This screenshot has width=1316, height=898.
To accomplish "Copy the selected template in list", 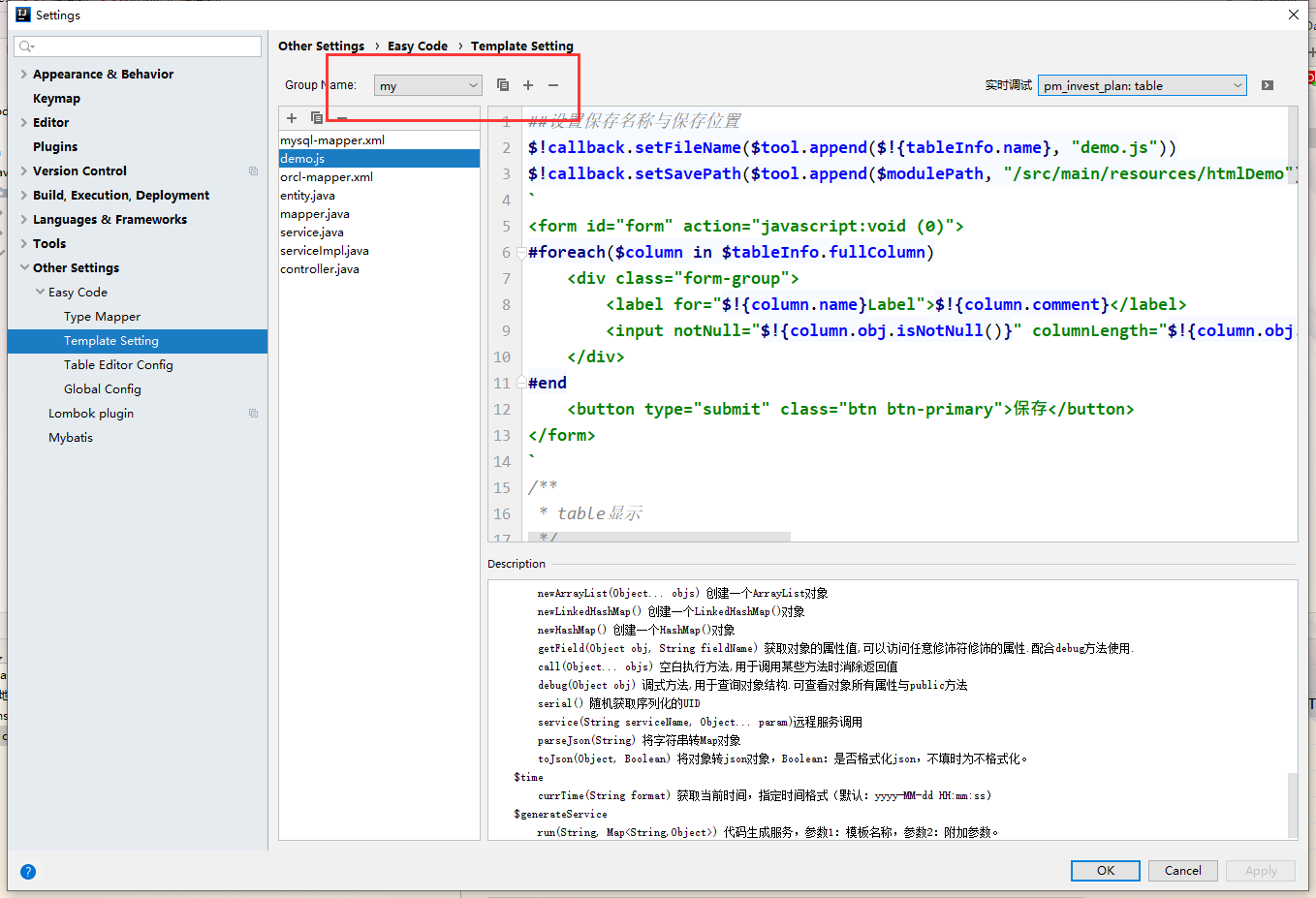I will click(x=317, y=118).
